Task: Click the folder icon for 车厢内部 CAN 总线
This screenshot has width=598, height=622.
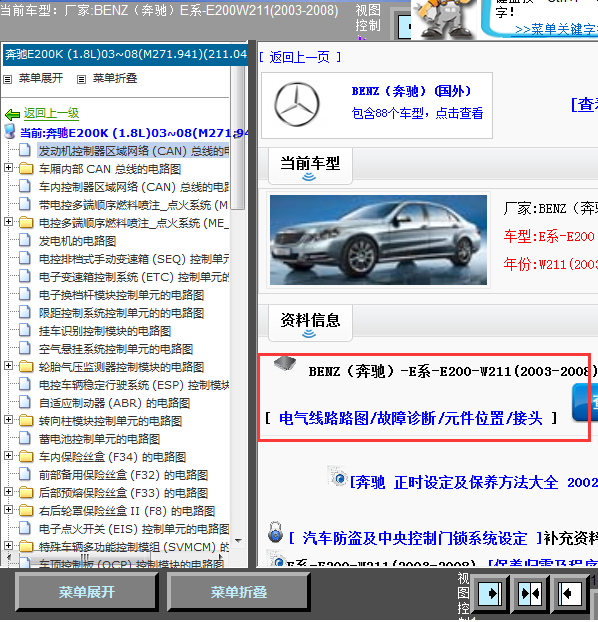Action: tap(26, 169)
